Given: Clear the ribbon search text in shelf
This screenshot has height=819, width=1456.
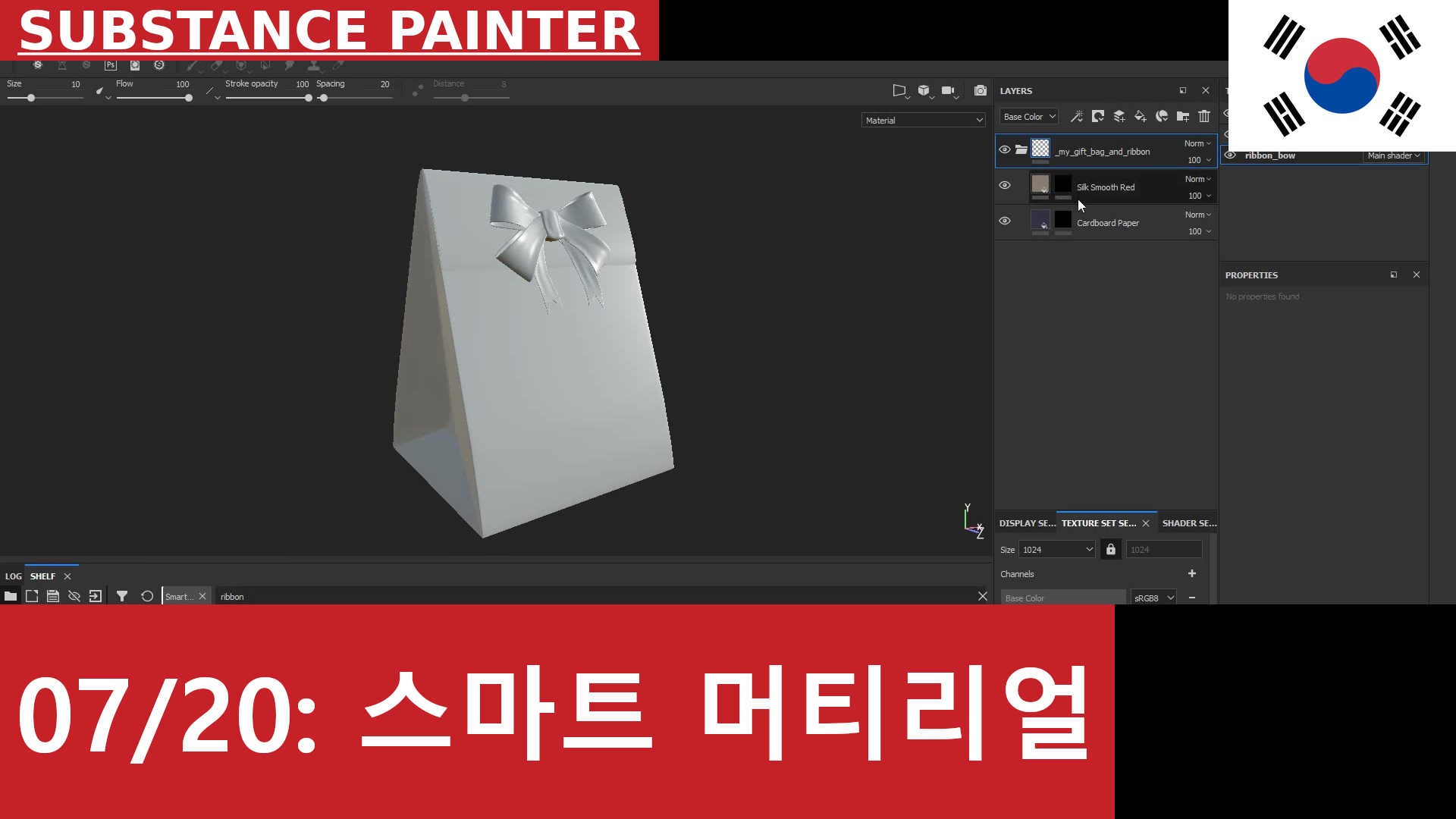Looking at the screenshot, I should point(983,596).
